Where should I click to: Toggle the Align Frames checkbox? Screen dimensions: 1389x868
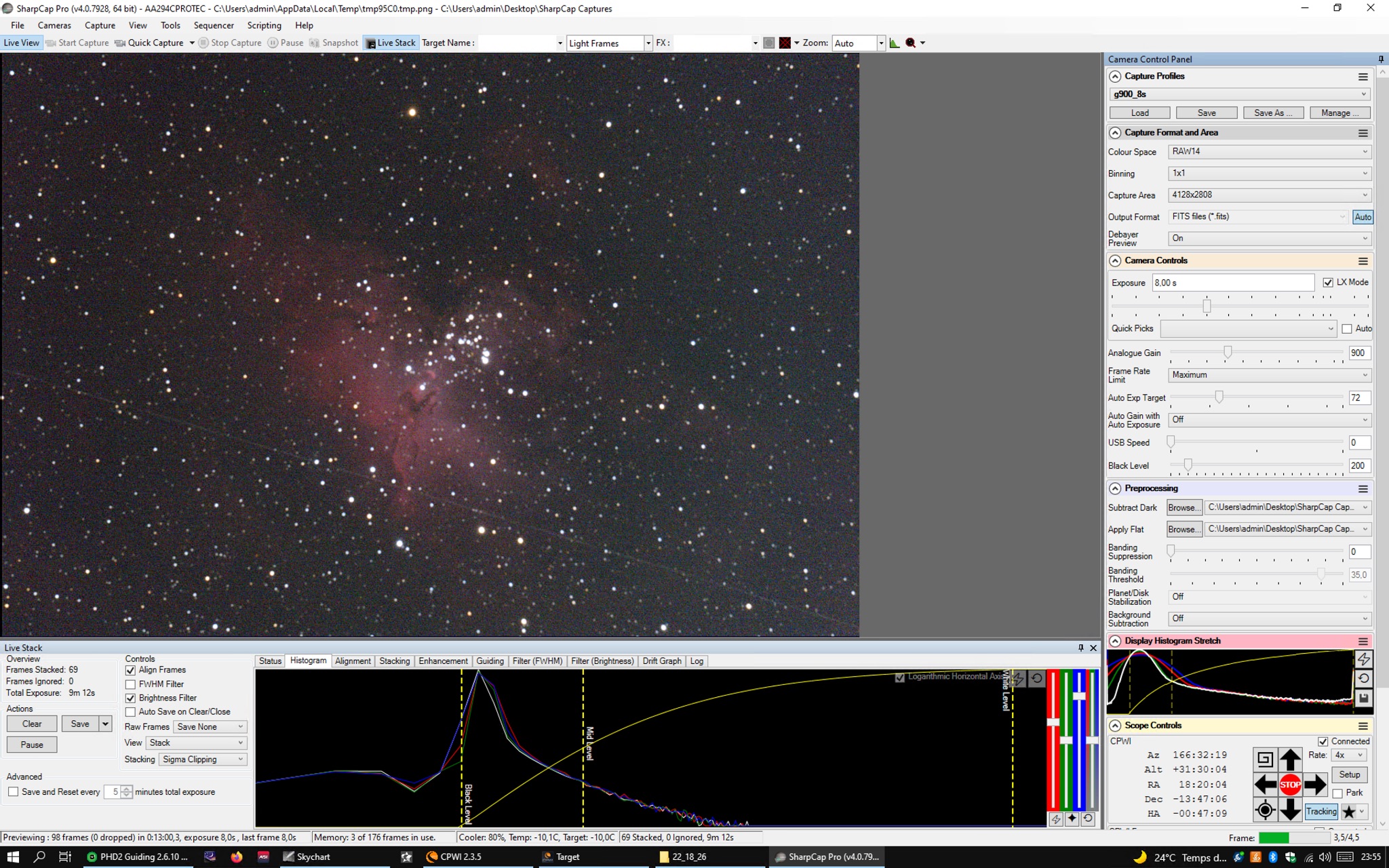tap(130, 670)
